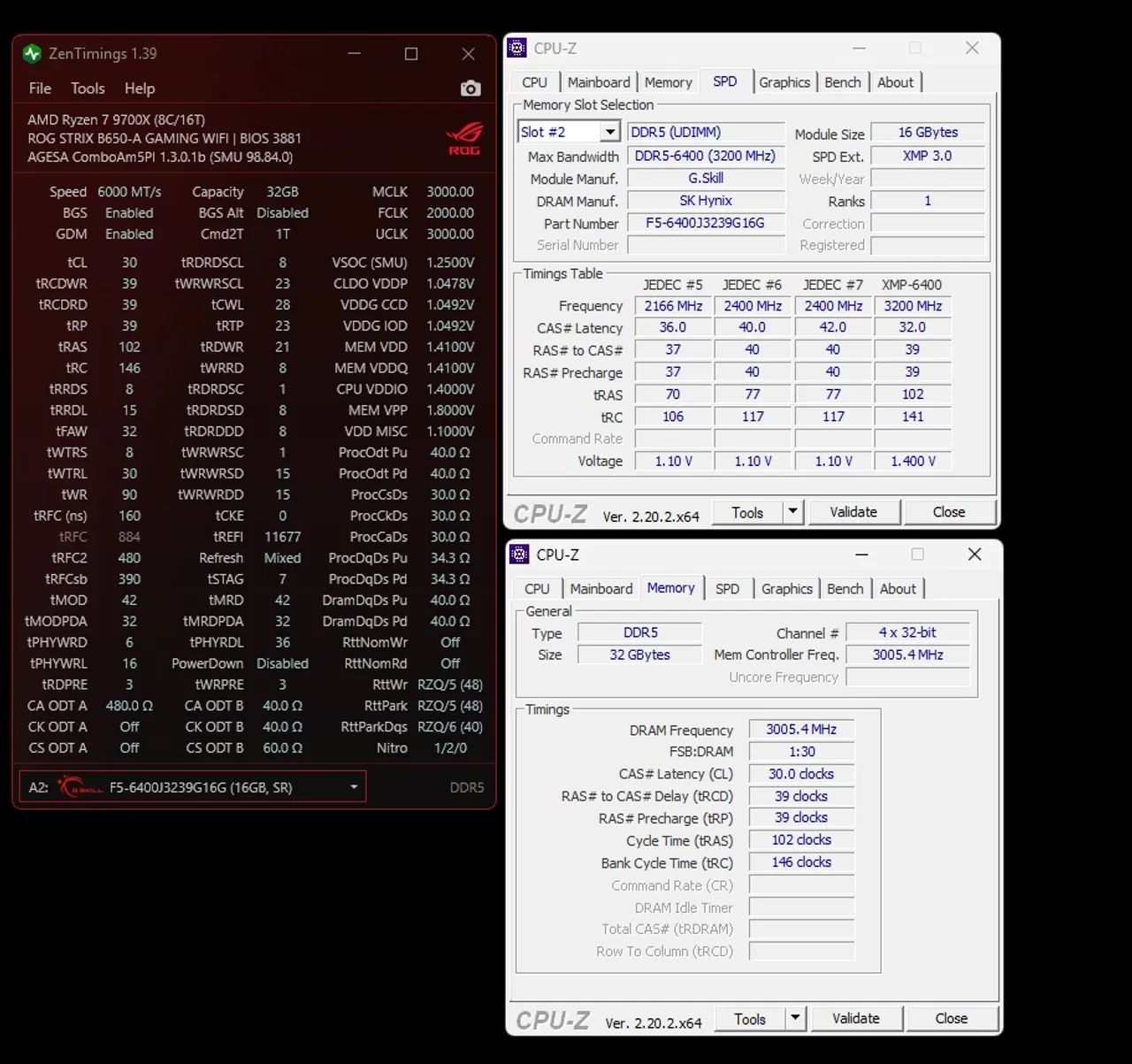Click Channel # 4 x 32-bit value
Image resolution: width=1132 pixels, height=1064 pixels.
(907, 632)
